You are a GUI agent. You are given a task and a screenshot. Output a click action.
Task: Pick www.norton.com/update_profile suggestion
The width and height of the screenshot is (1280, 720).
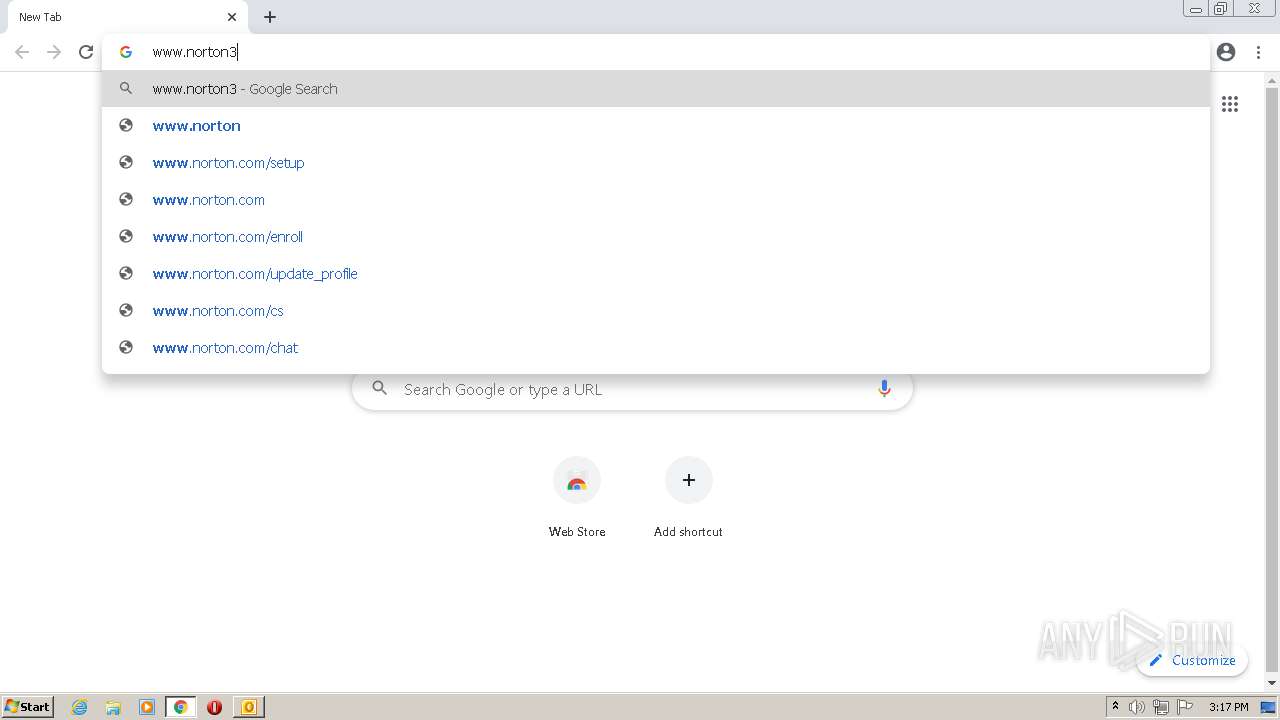point(656,274)
